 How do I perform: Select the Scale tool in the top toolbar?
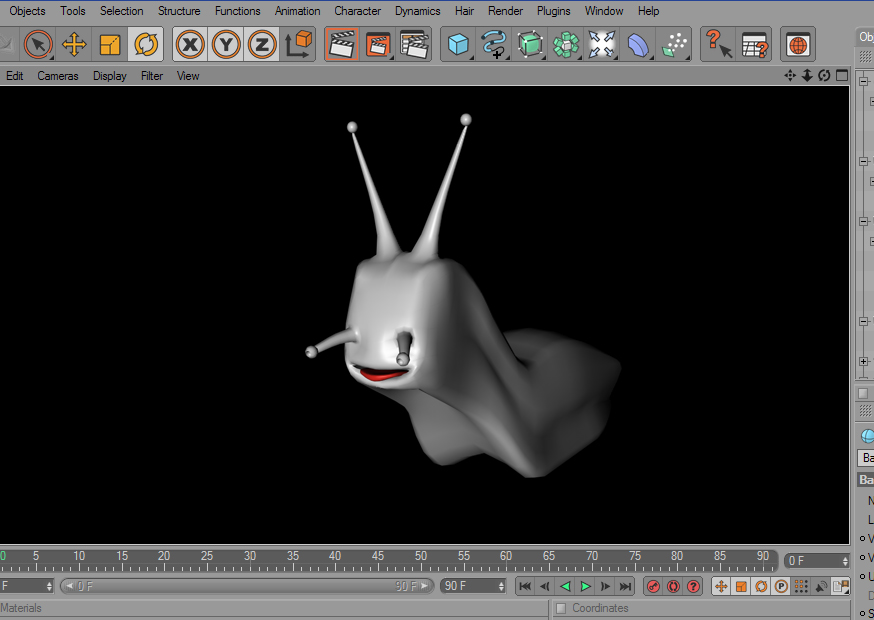110,44
